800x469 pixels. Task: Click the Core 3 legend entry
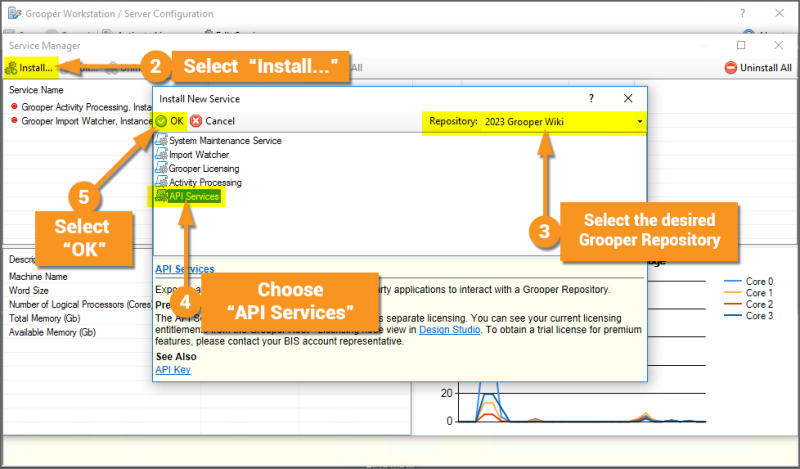(748, 316)
